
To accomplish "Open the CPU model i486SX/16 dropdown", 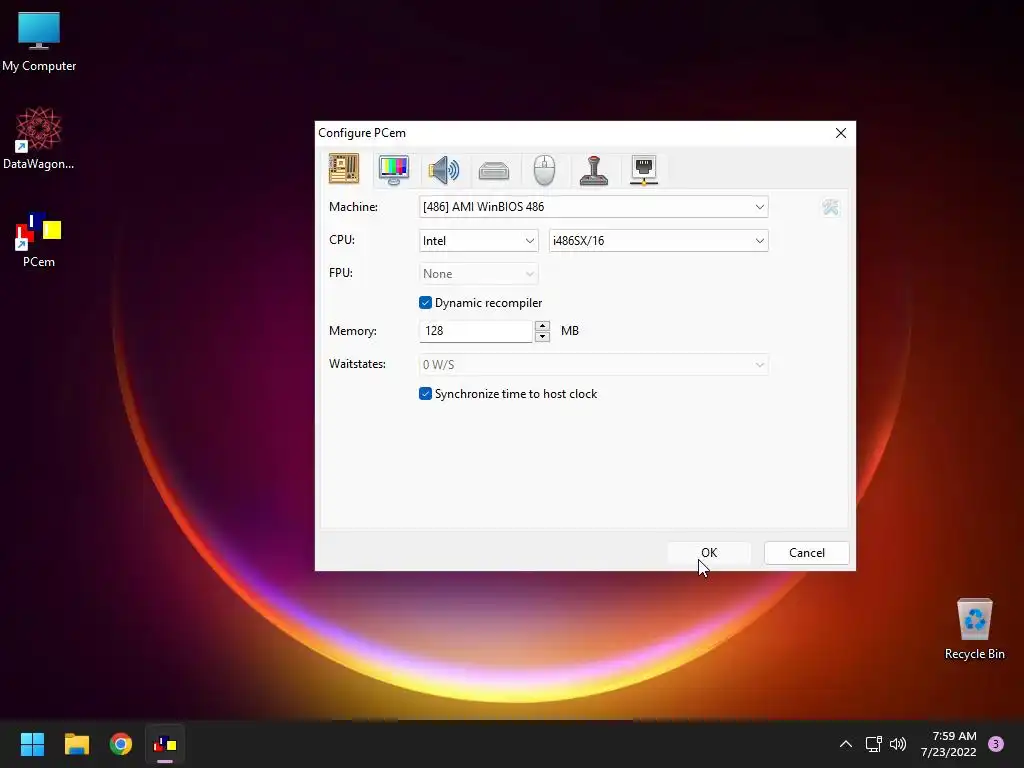I will (x=658, y=241).
